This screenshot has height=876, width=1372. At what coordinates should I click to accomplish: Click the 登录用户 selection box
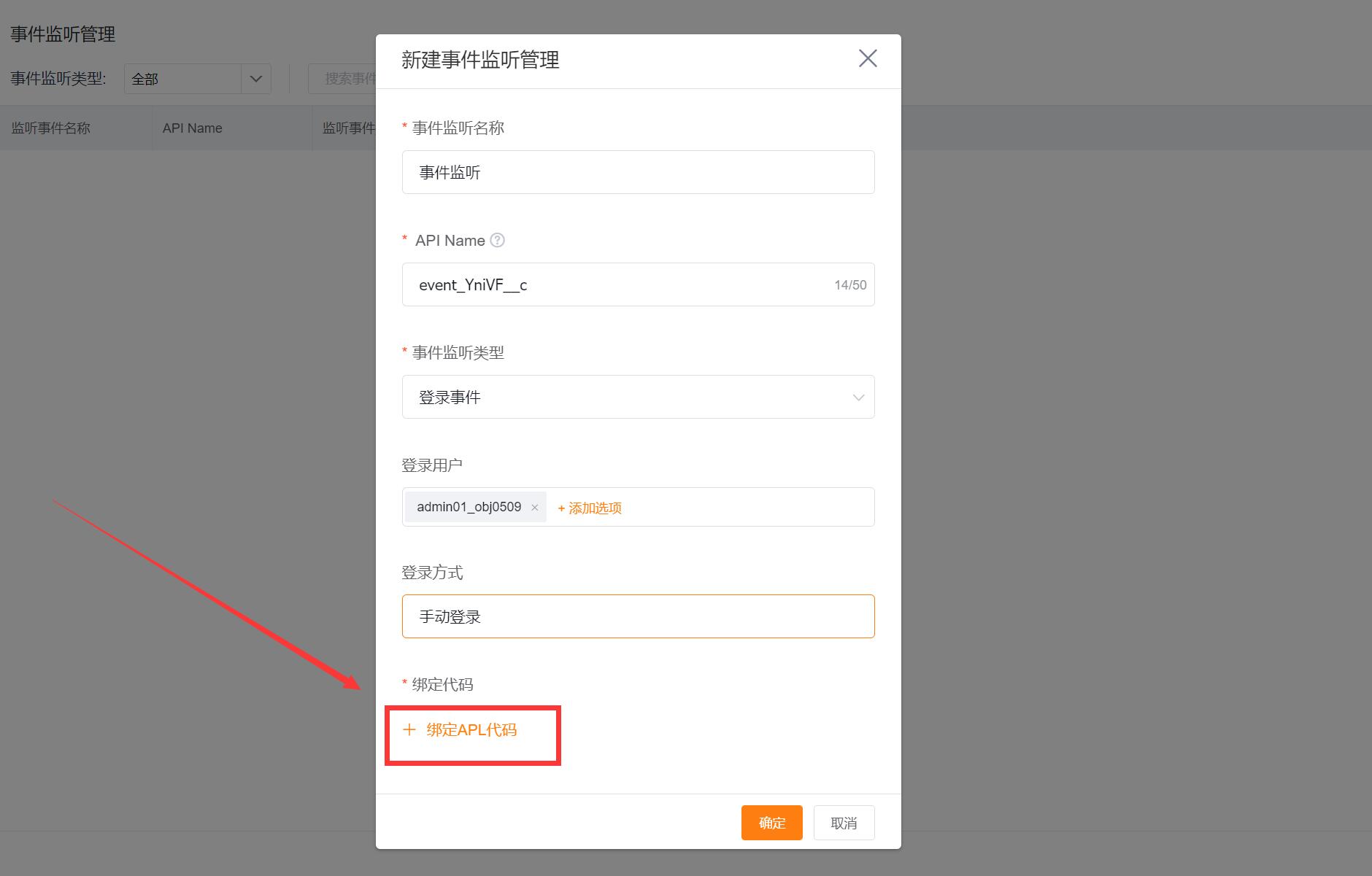(x=638, y=507)
